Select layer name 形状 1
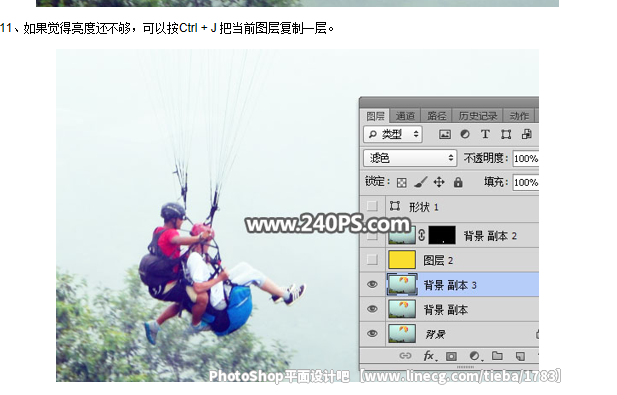 tap(423, 207)
